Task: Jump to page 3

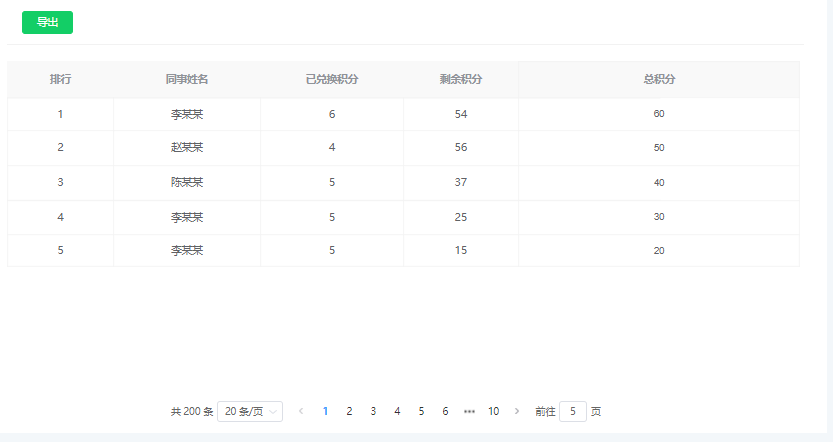Action: coord(373,411)
